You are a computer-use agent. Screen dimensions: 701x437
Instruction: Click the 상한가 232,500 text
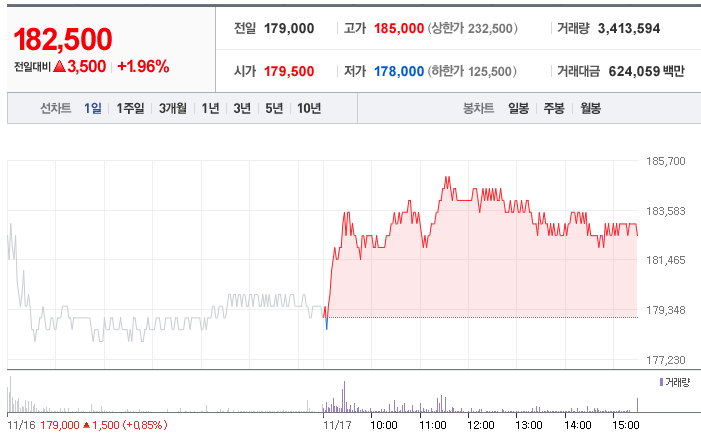coord(473,28)
